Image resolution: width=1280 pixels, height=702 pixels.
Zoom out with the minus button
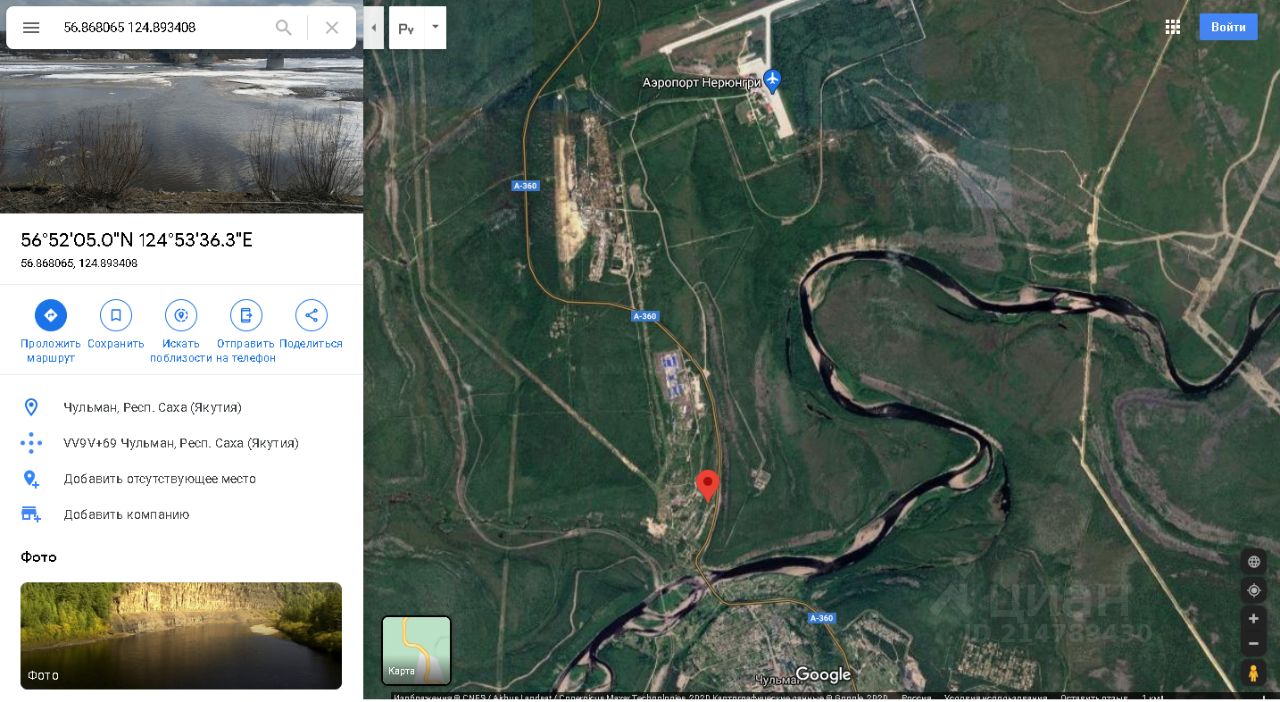click(1253, 643)
